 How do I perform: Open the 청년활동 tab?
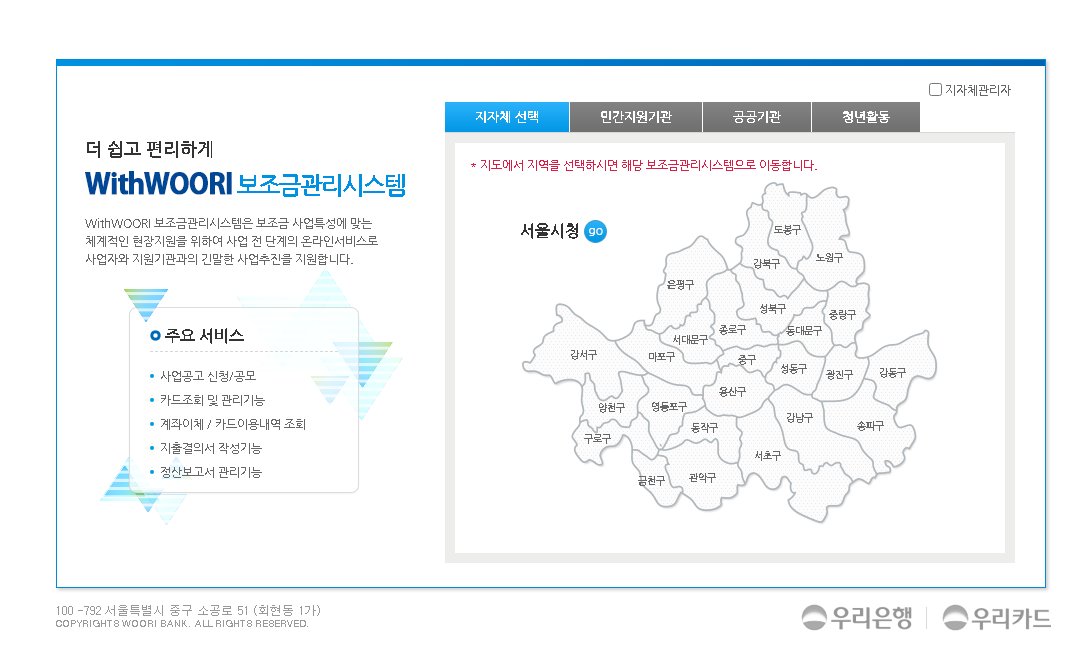click(866, 117)
